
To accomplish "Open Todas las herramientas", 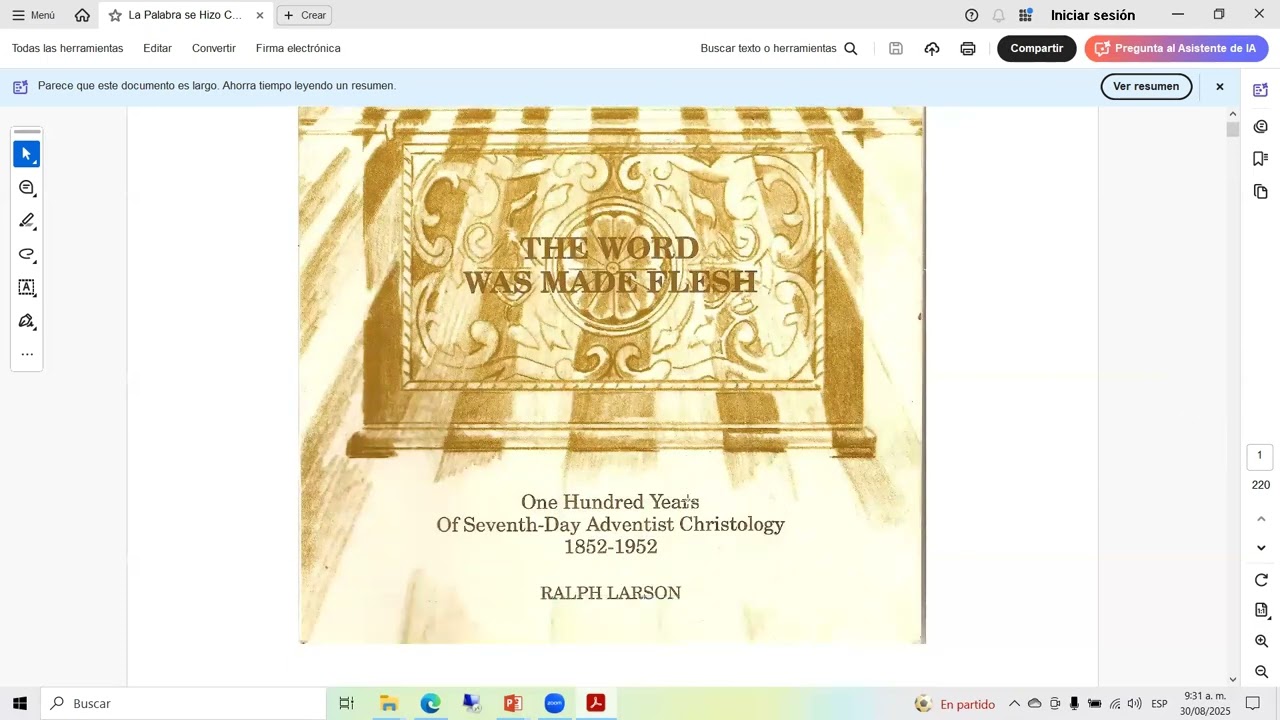I will (68, 48).
